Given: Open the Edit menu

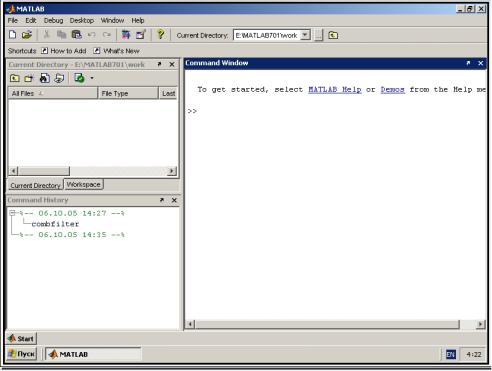Looking at the screenshot, I should [x=31, y=21].
